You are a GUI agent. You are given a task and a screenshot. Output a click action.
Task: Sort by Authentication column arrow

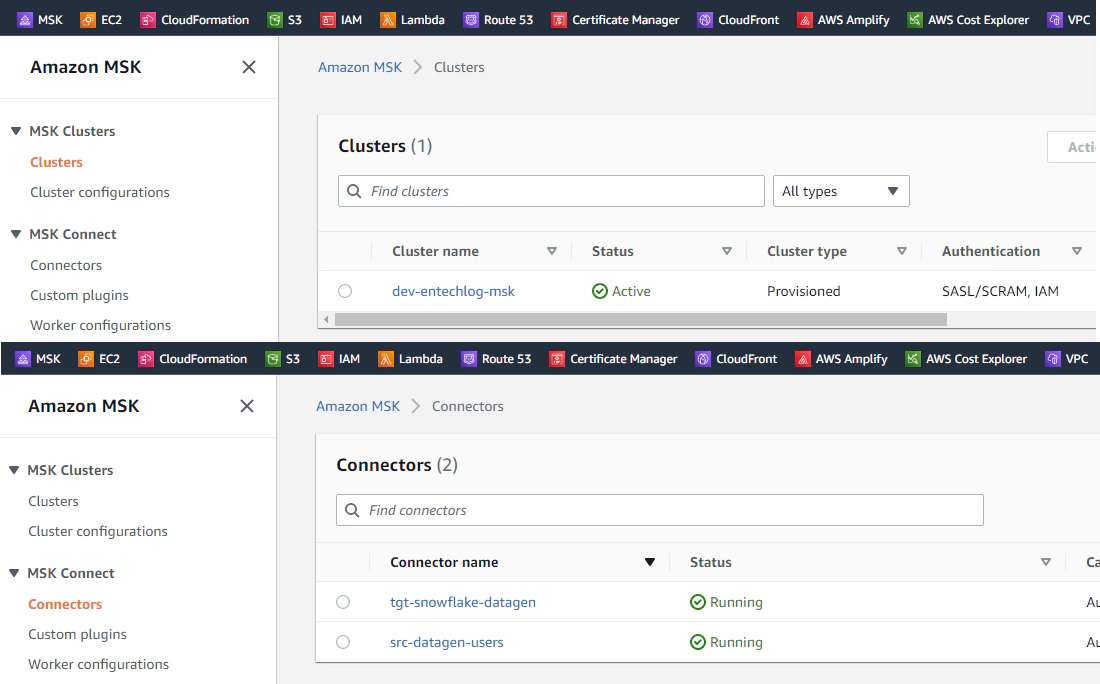coord(1076,251)
